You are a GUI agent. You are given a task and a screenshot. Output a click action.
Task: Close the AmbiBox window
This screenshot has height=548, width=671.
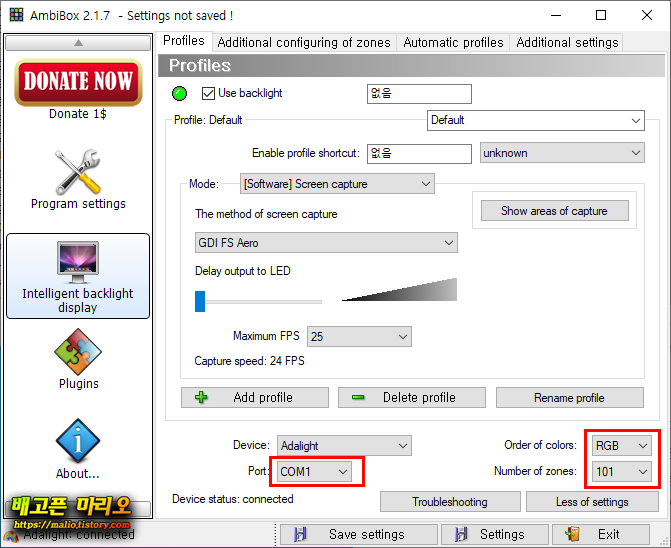click(x=647, y=15)
